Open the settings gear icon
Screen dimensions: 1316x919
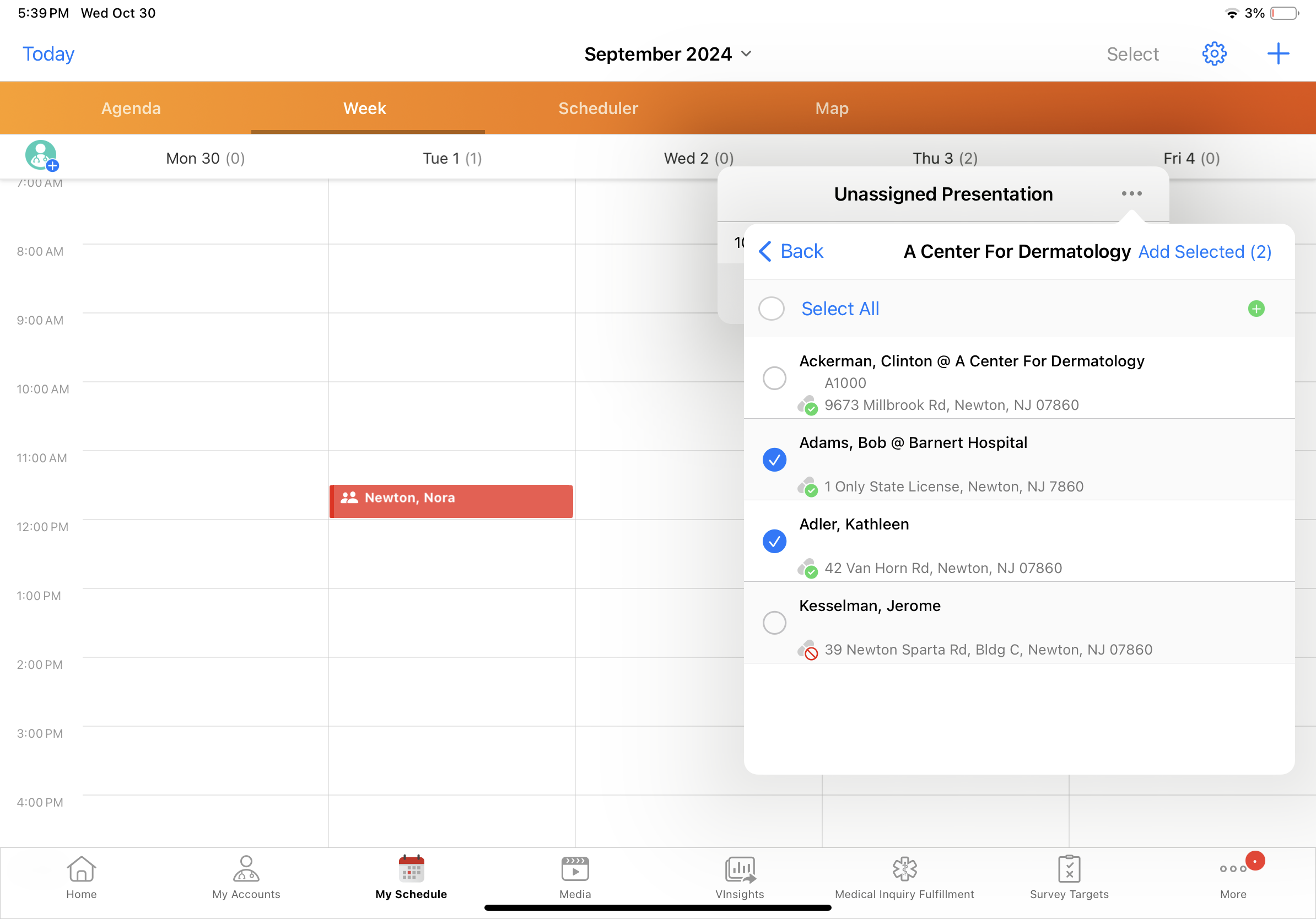coord(1213,54)
